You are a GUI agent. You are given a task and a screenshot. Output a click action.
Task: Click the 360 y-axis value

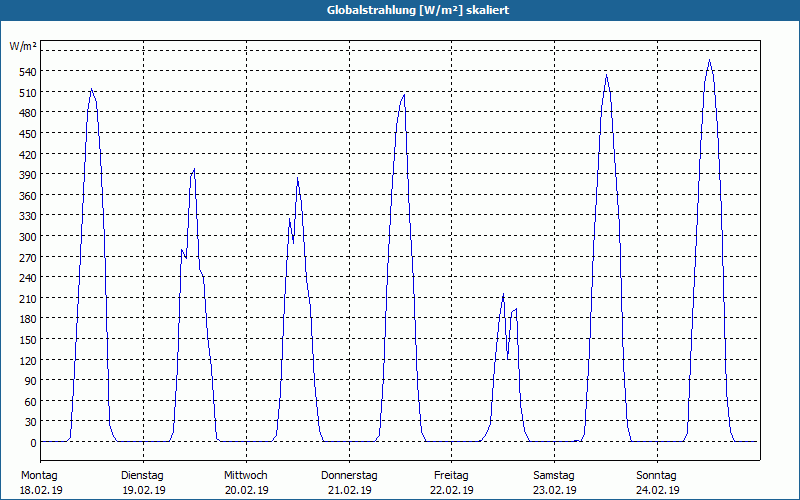coord(28,196)
